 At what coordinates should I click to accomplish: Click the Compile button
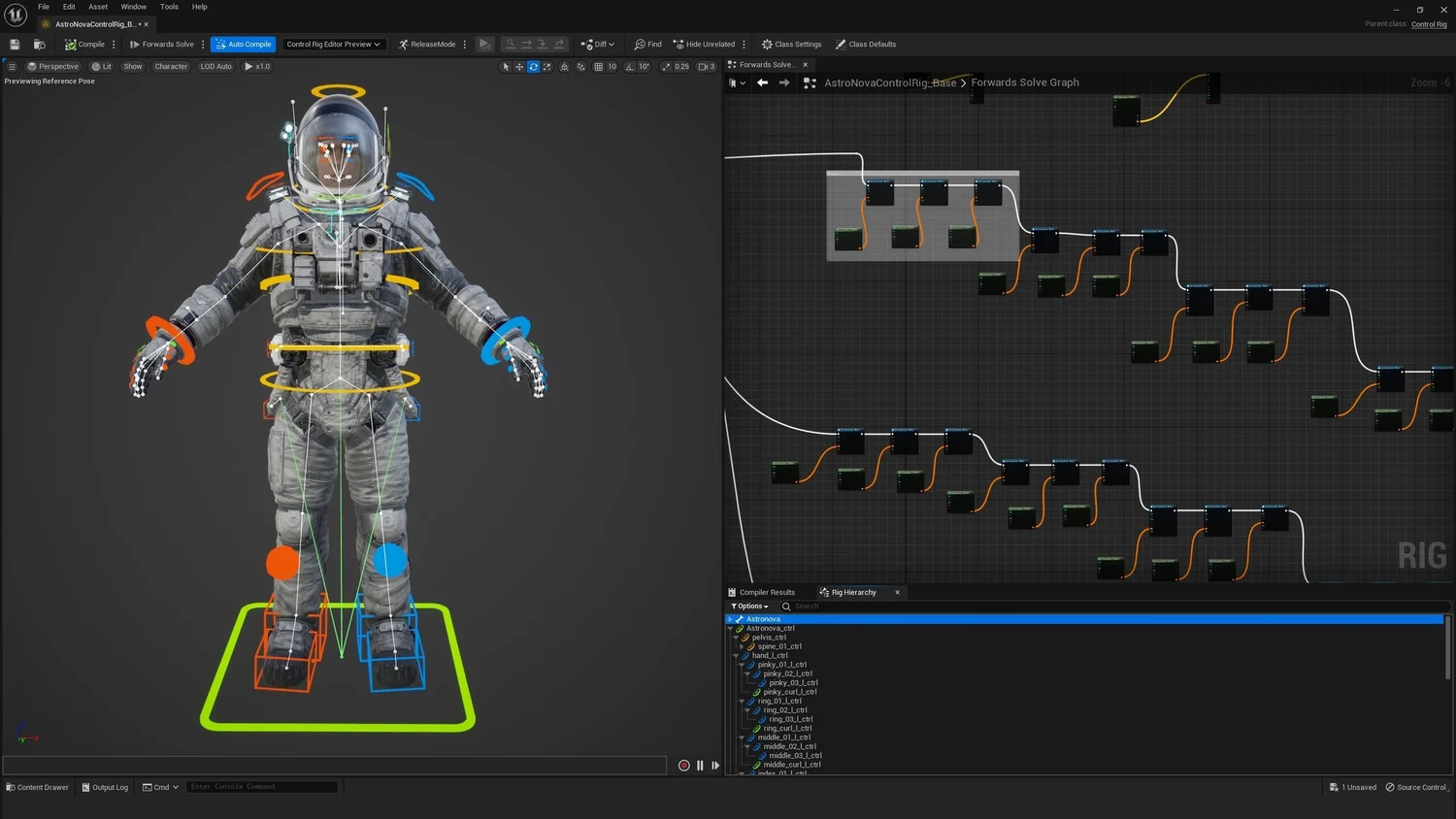tap(84, 45)
